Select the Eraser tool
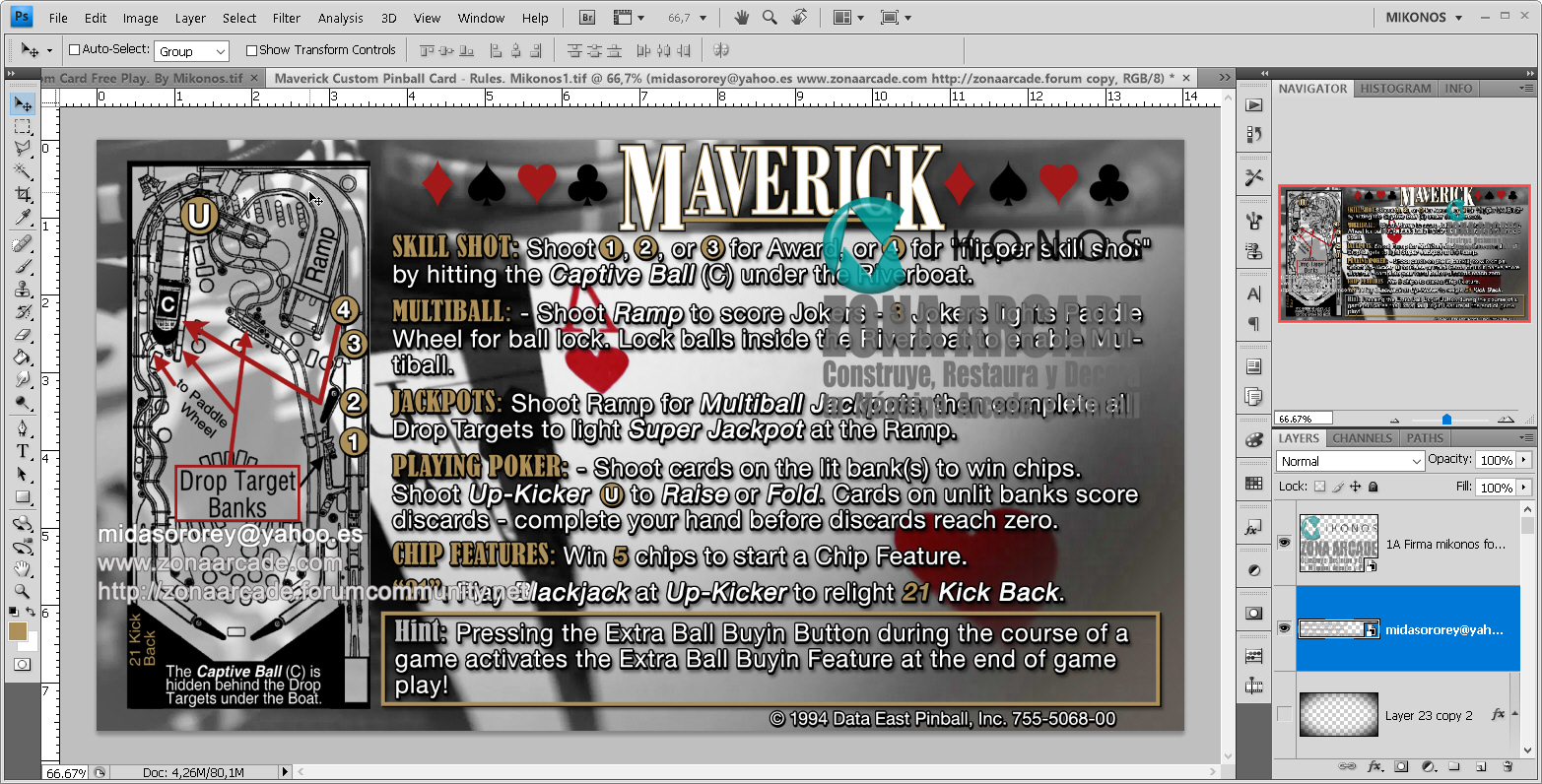 tap(23, 334)
